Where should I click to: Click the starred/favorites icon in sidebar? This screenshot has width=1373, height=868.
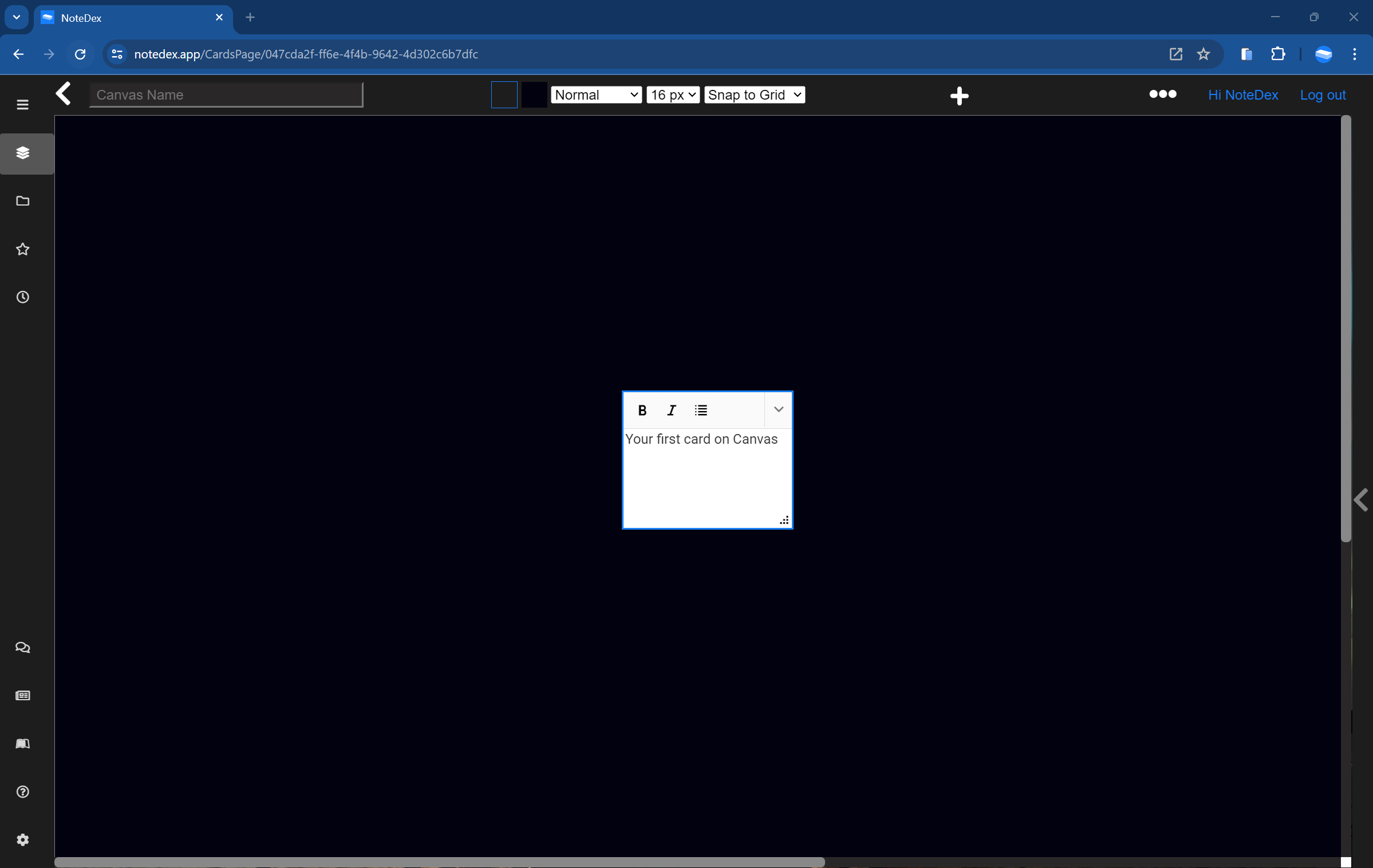(x=23, y=249)
